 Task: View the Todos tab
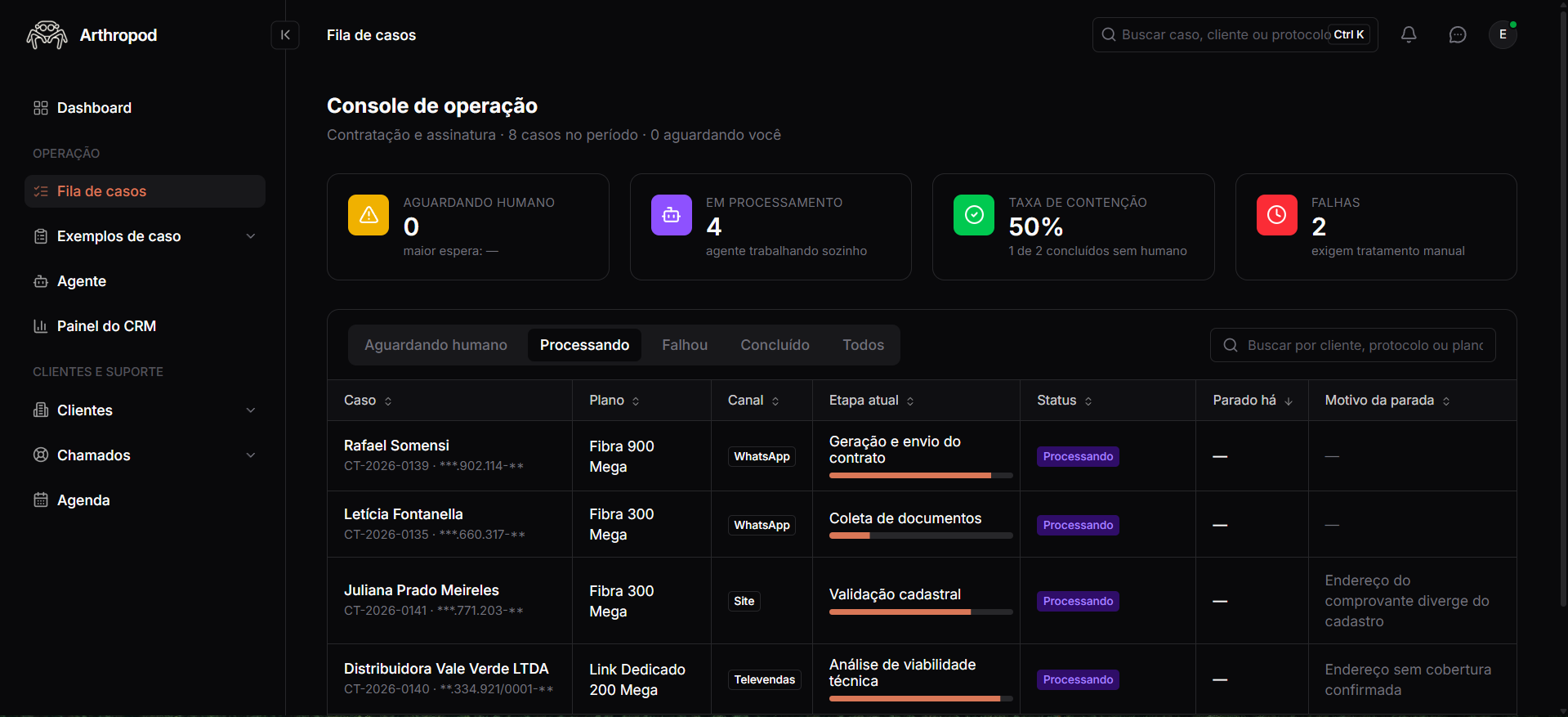click(863, 345)
